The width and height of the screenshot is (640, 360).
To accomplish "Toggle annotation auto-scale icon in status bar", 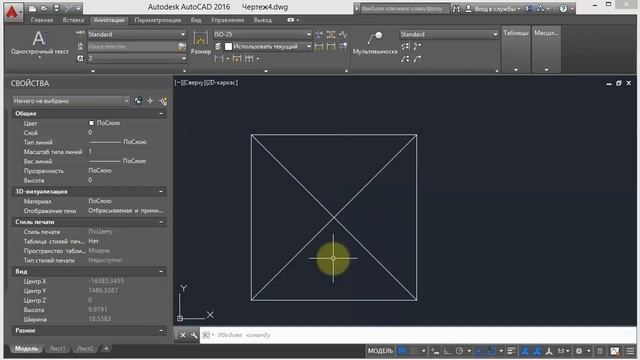I will [537, 351].
